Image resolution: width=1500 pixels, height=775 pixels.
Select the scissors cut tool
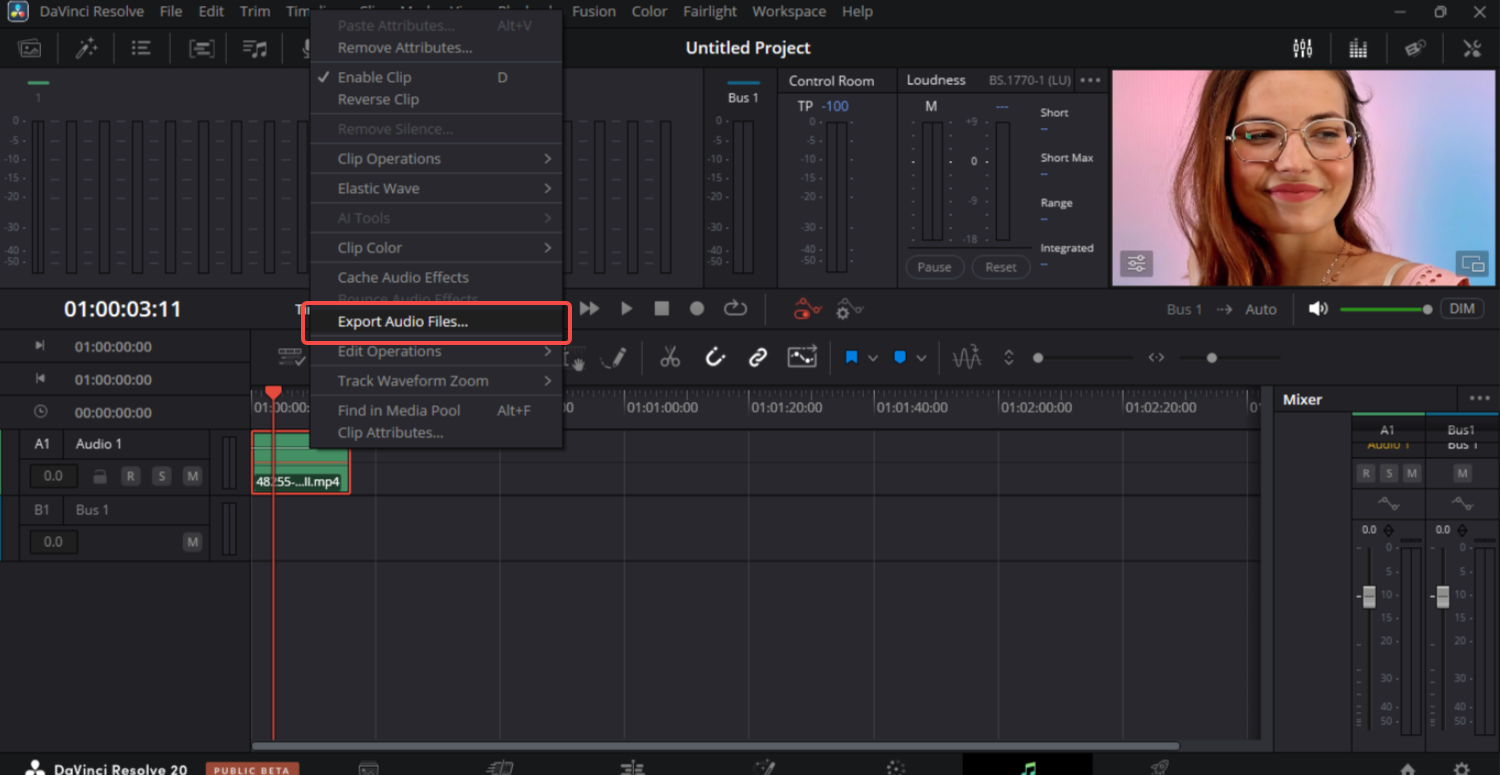669,357
